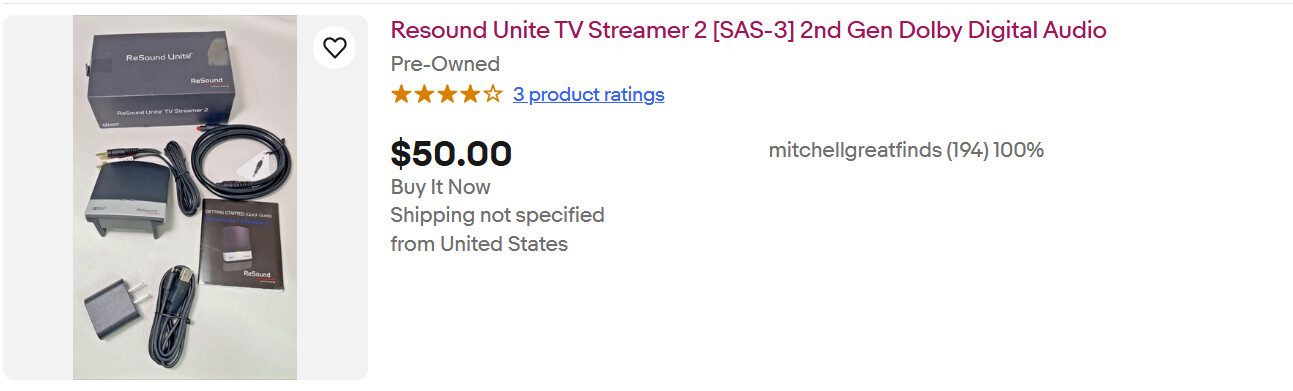Click the first filled orange rating star
The width and height of the screenshot is (1293, 391).
(x=402, y=95)
